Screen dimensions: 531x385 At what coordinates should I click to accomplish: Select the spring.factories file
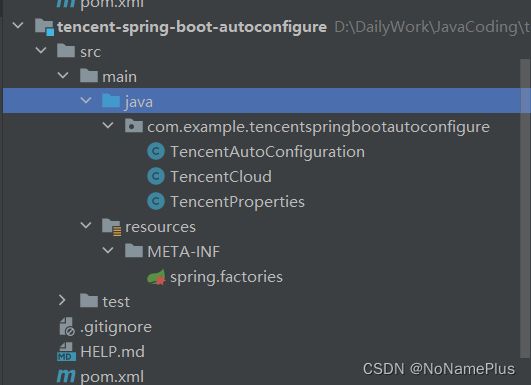(x=226, y=277)
